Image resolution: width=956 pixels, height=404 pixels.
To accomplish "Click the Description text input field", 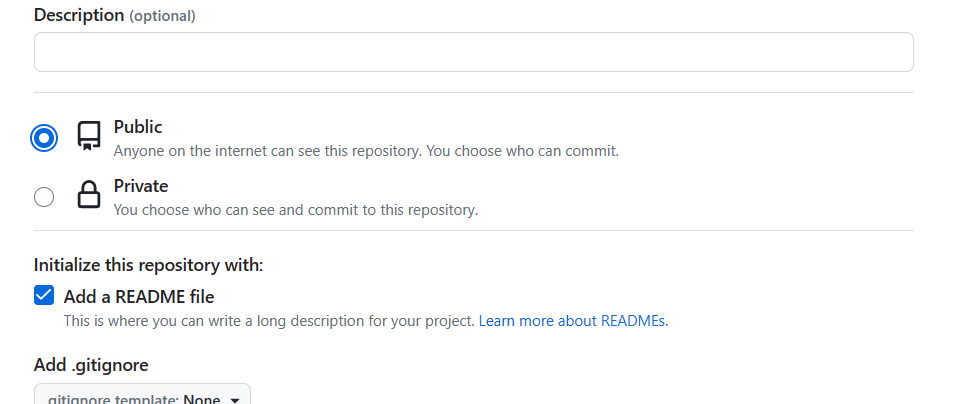I will (473, 52).
